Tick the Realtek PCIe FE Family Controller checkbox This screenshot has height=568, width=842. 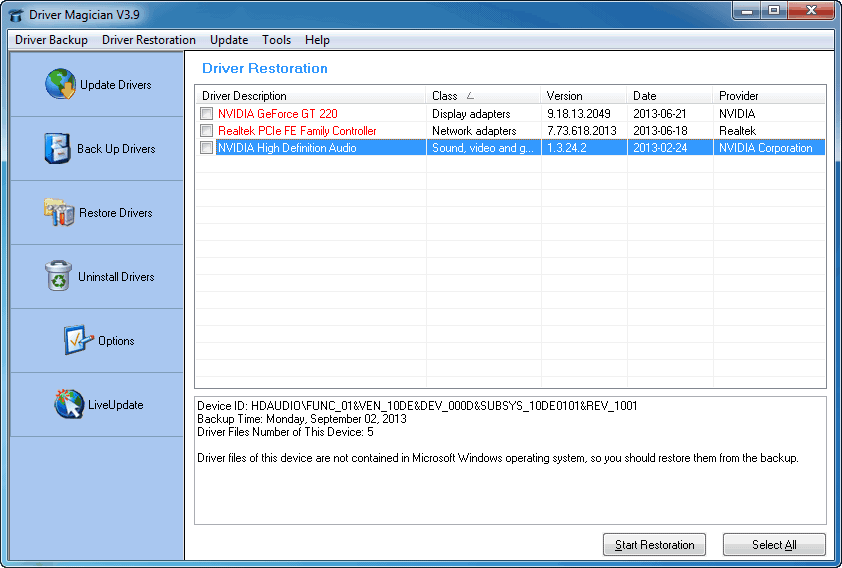point(206,131)
